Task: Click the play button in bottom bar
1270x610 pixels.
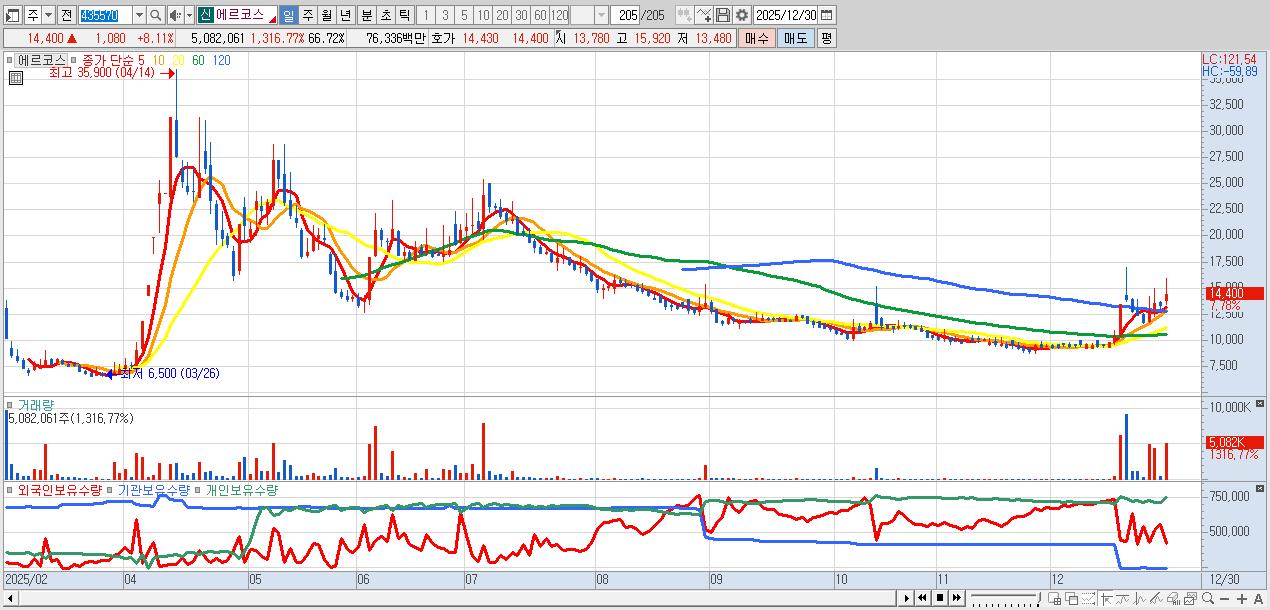Action: click(x=907, y=598)
